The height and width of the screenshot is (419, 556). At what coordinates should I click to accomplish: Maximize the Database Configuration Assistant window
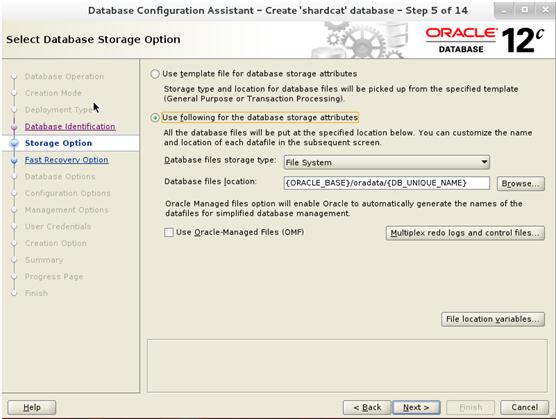(524, 10)
